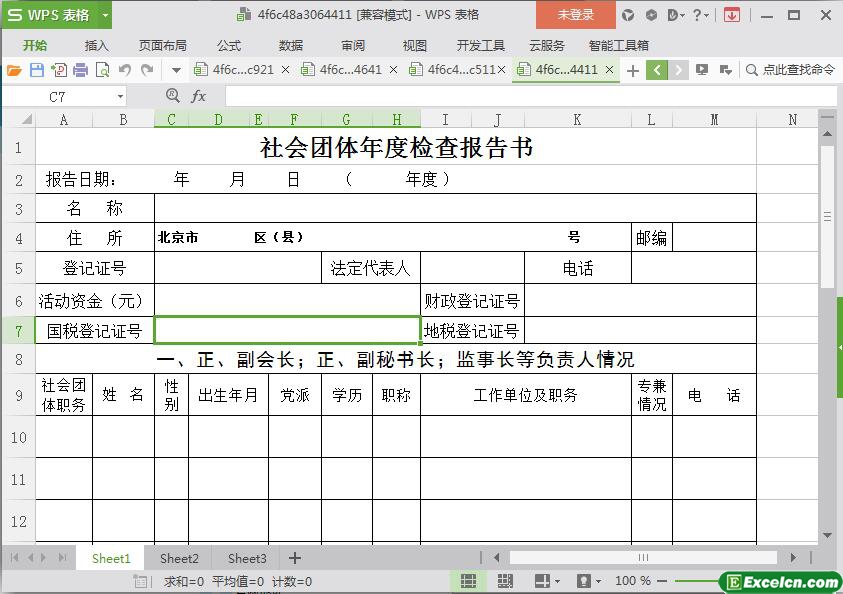The width and height of the screenshot is (843, 594).
Task: Click the Undo arrow icon
Action: pos(125,70)
